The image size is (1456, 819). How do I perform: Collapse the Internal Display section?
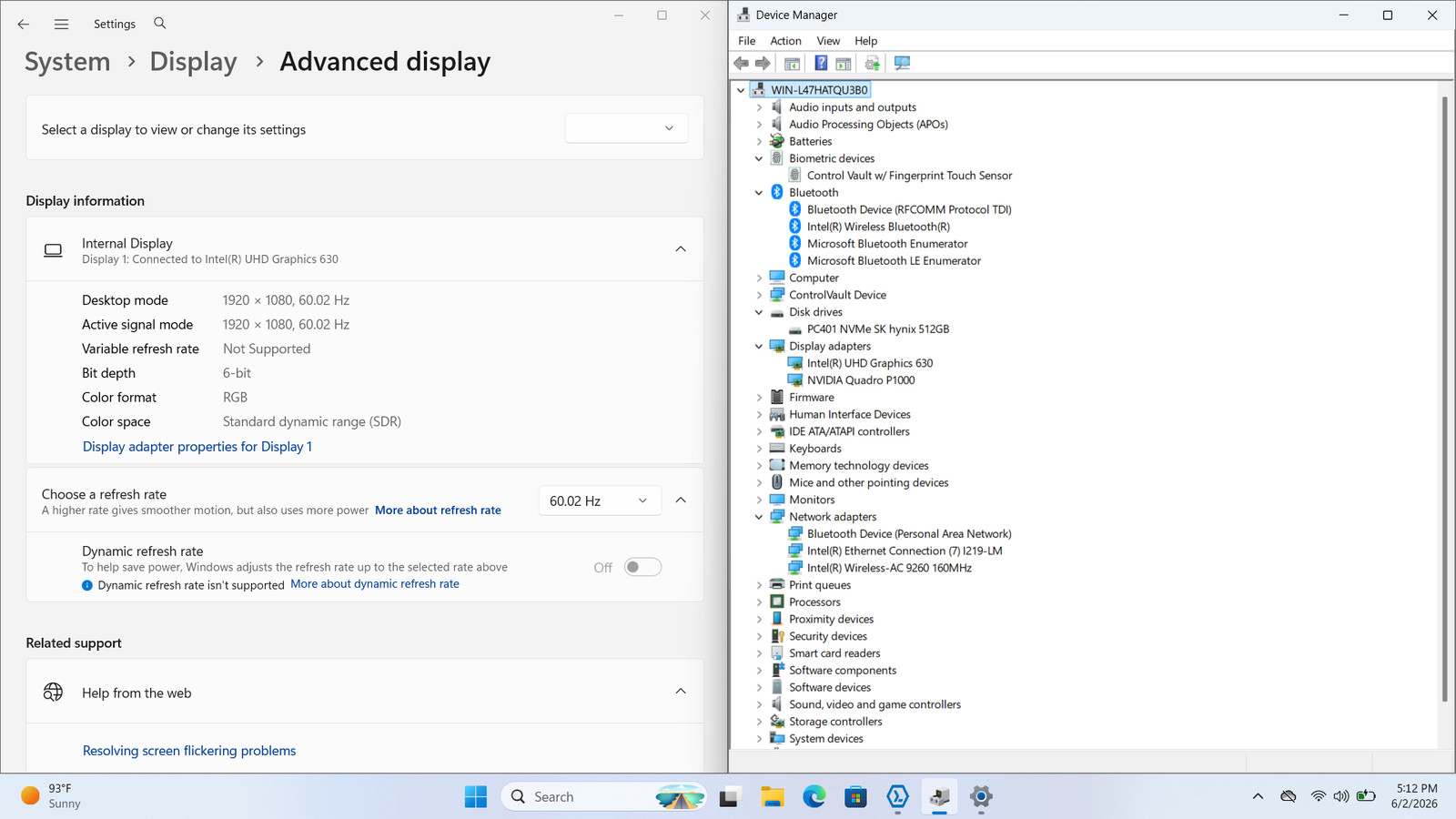click(681, 249)
